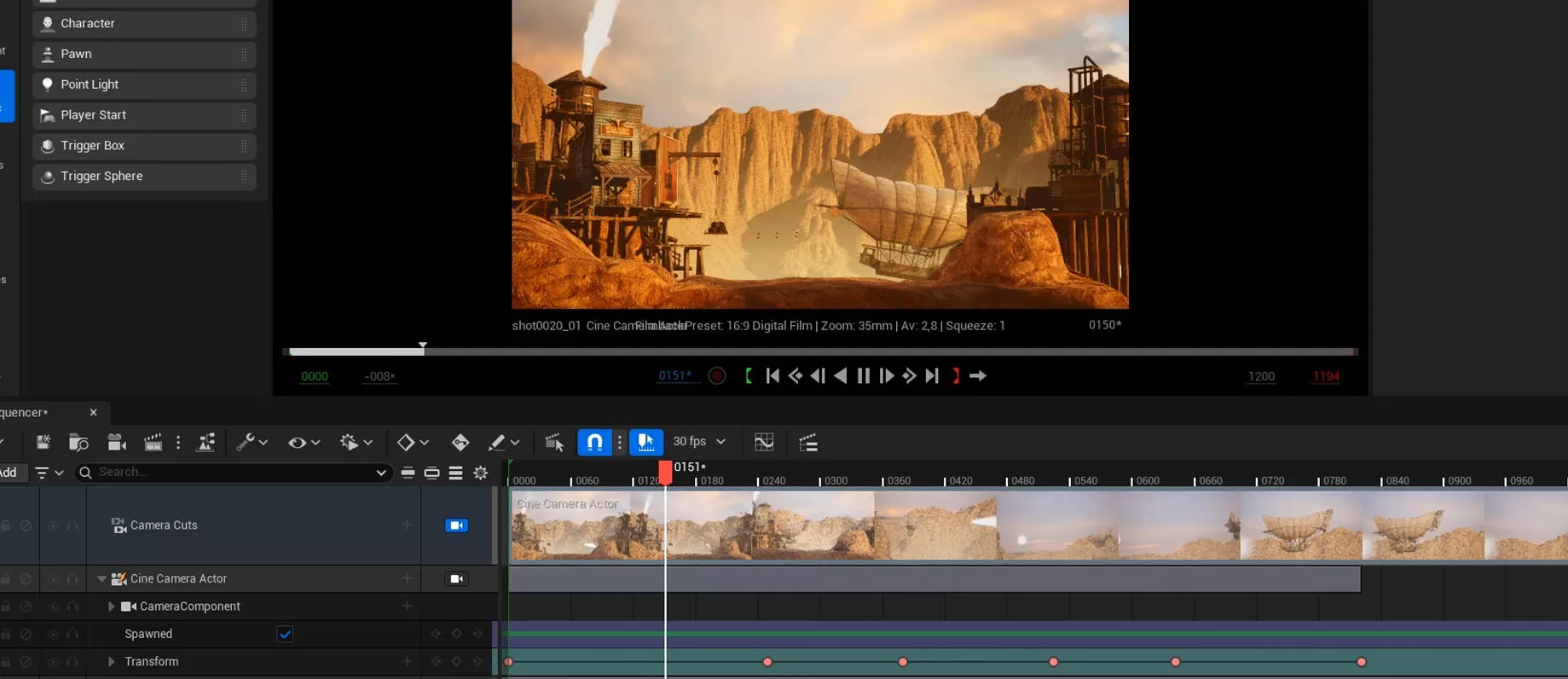Open the 30 fps frame rate dropdown
Viewport: 1568px width, 679px height.
699,442
